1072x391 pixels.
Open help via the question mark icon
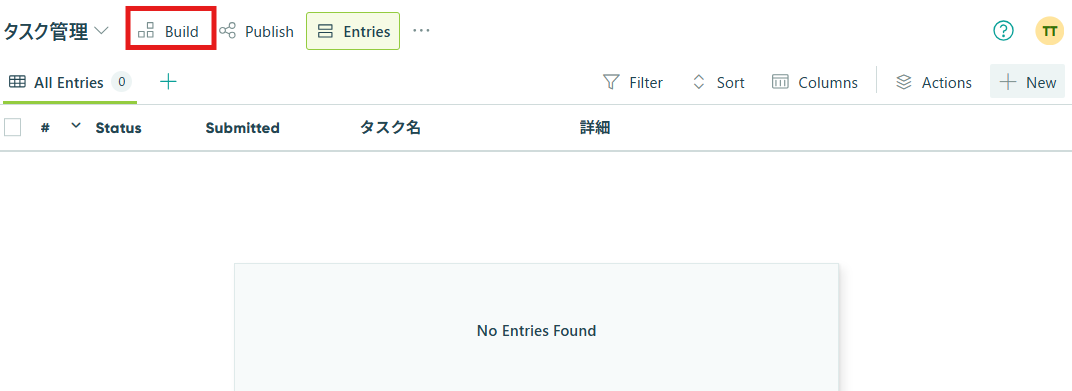pos(1003,31)
